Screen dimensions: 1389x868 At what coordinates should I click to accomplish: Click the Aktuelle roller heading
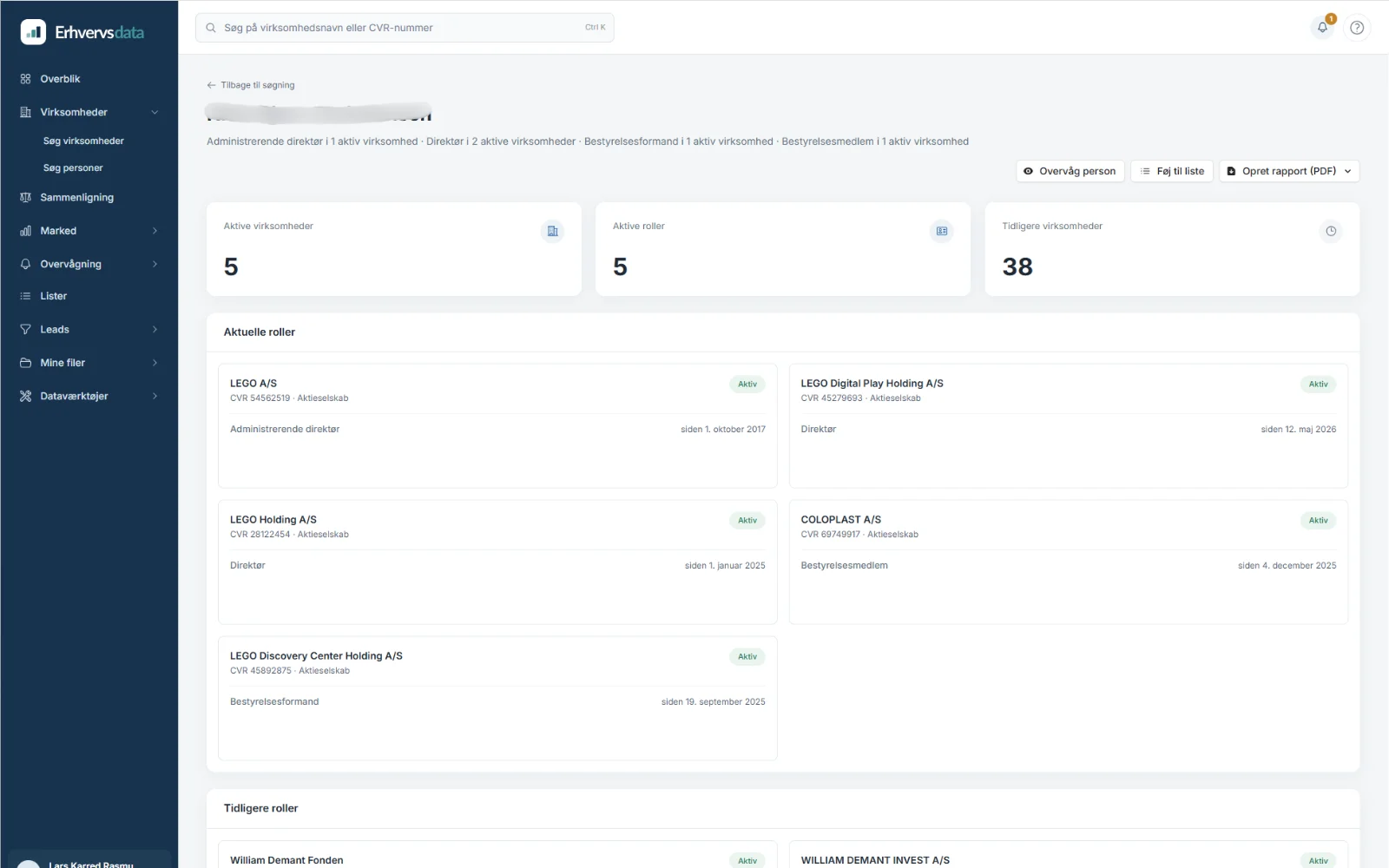click(260, 332)
